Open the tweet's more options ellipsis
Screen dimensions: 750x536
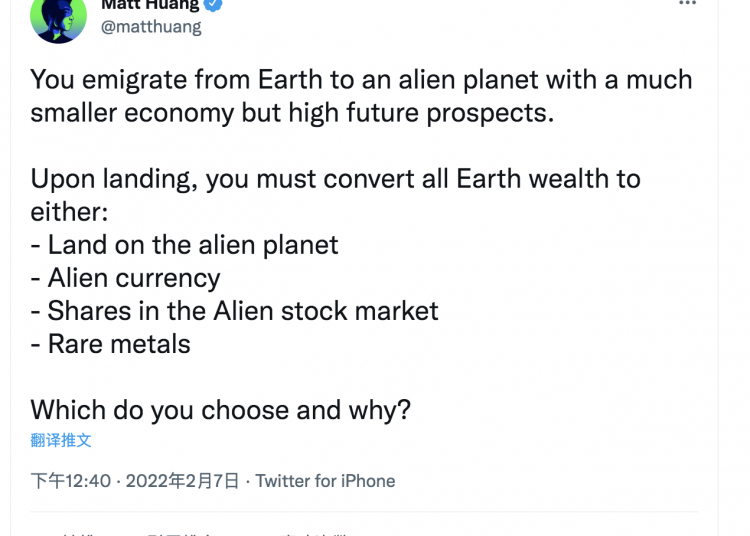[x=687, y=4]
